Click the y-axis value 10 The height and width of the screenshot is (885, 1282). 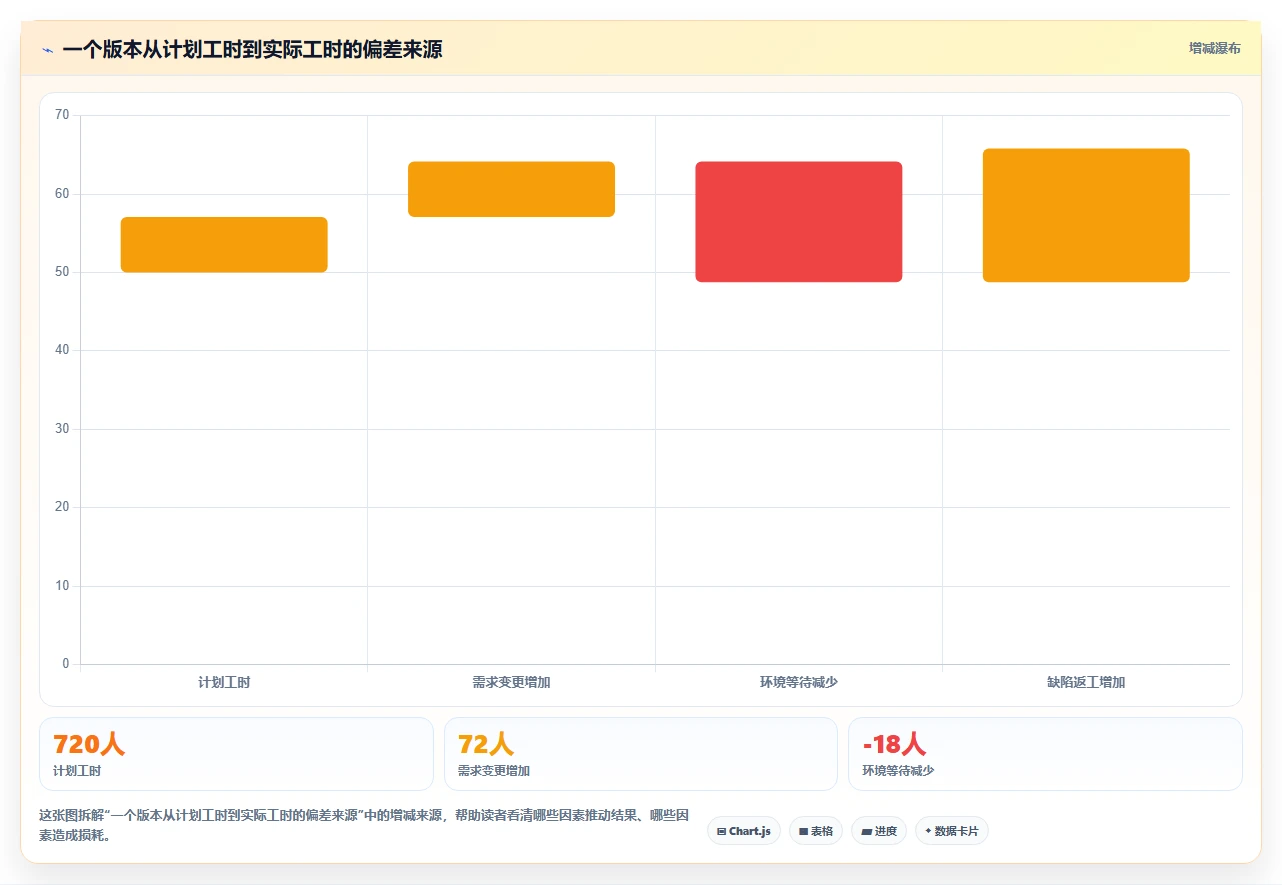[x=62, y=586]
